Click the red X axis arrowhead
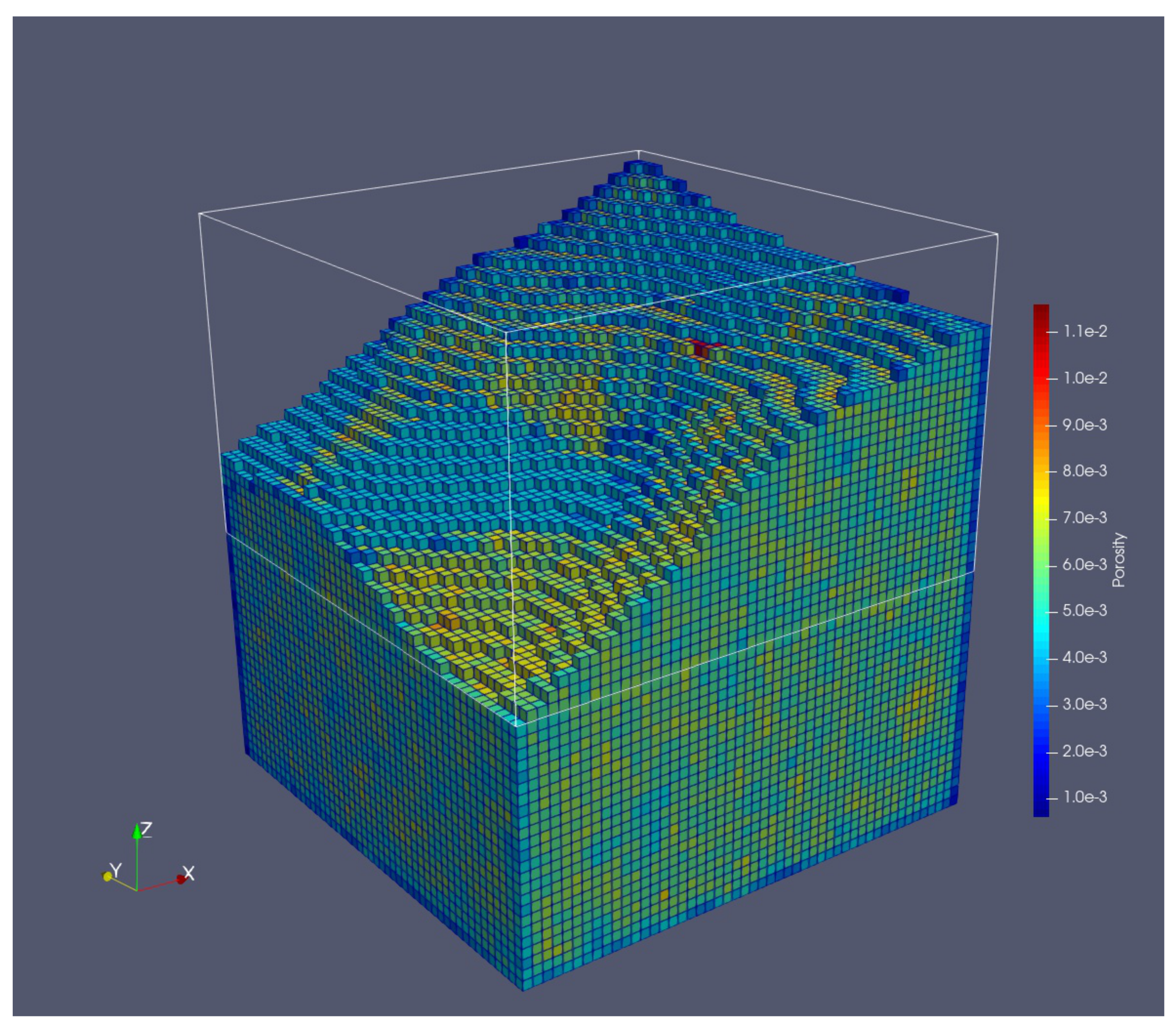Image resolution: width=1176 pixels, height=1028 pixels. [x=181, y=879]
